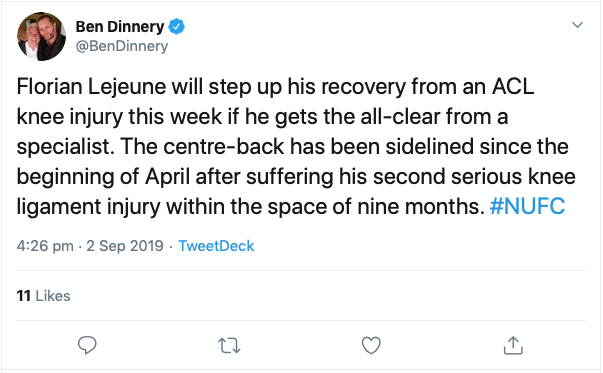Click the 4:26 pm timestamp
The height and width of the screenshot is (373, 603).
pos(45,246)
